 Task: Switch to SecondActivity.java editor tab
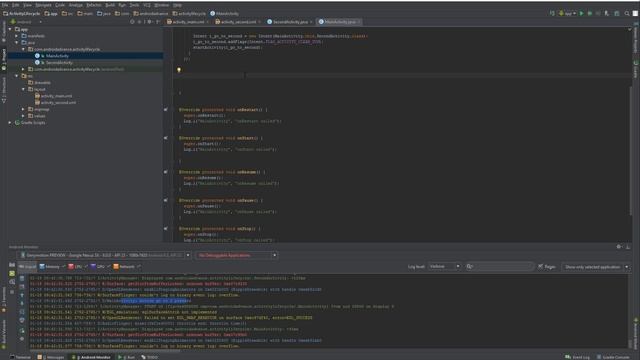point(289,22)
